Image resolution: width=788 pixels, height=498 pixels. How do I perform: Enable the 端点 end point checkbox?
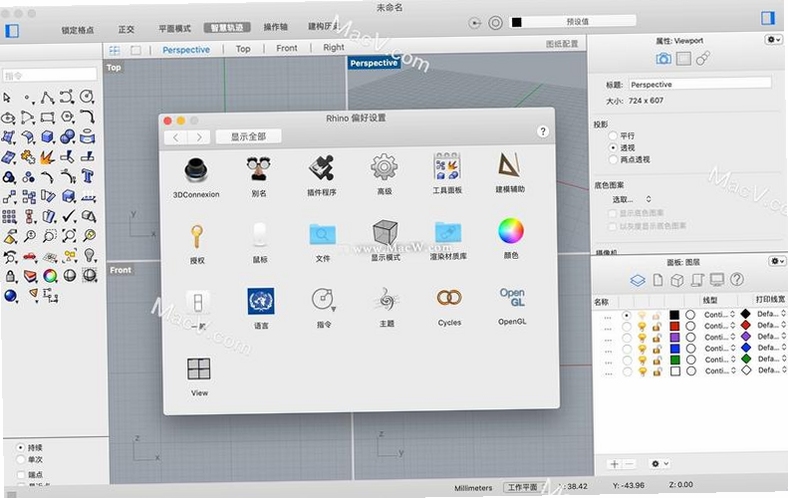tap(21, 474)
